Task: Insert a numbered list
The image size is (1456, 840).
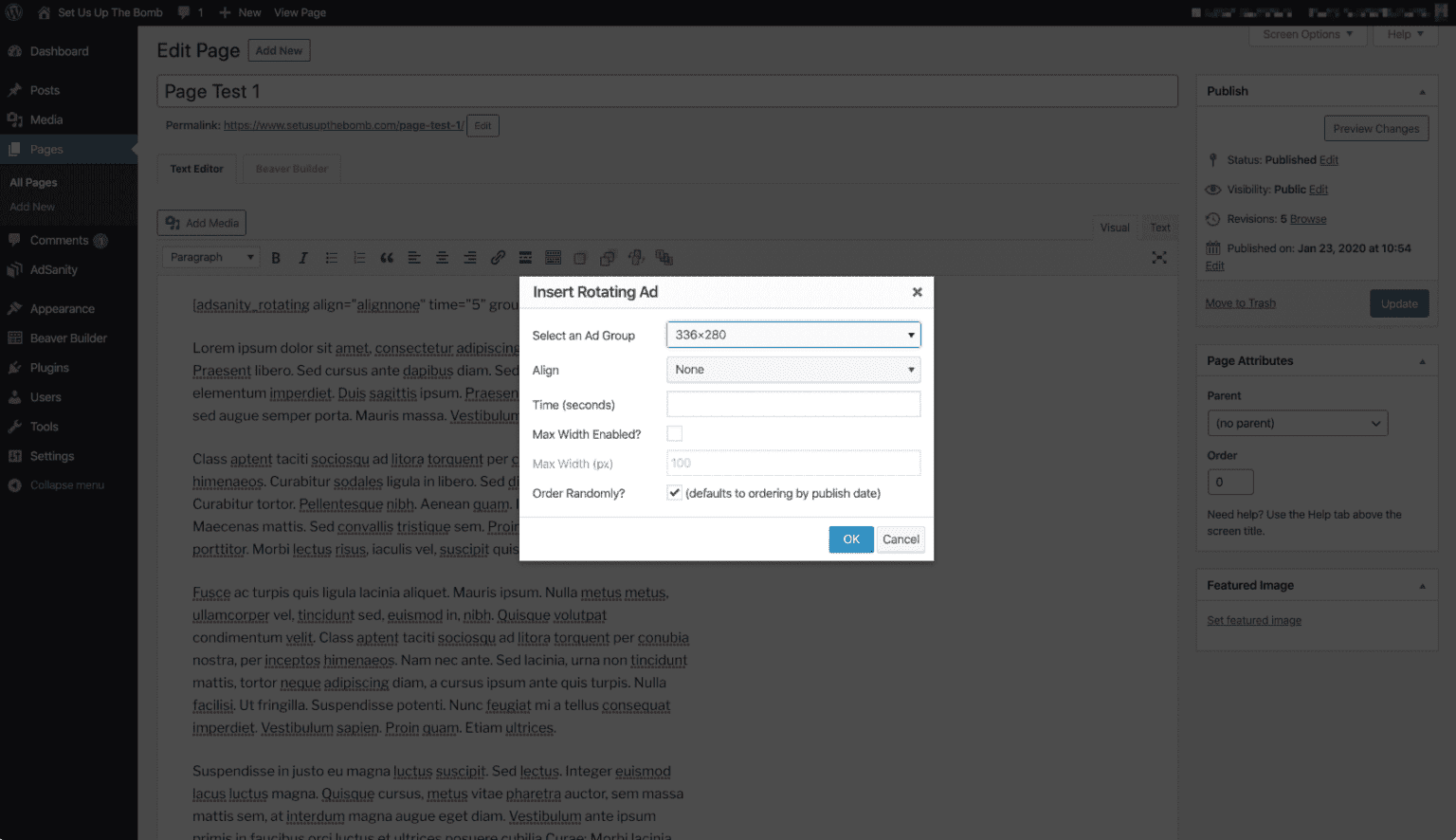Action: tap(358, 257)
